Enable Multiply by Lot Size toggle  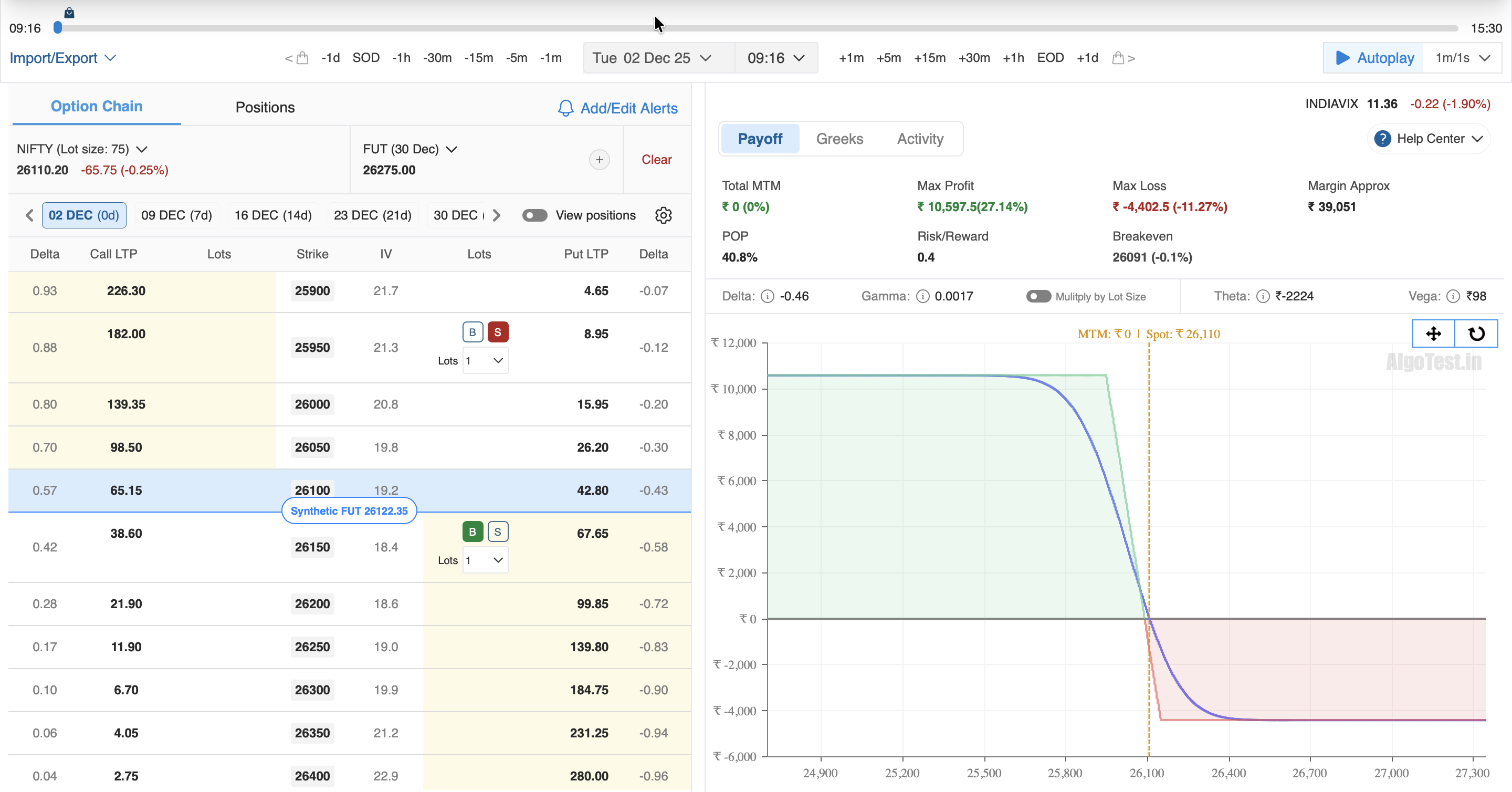pyautogui.click(x=1038, y=297)
